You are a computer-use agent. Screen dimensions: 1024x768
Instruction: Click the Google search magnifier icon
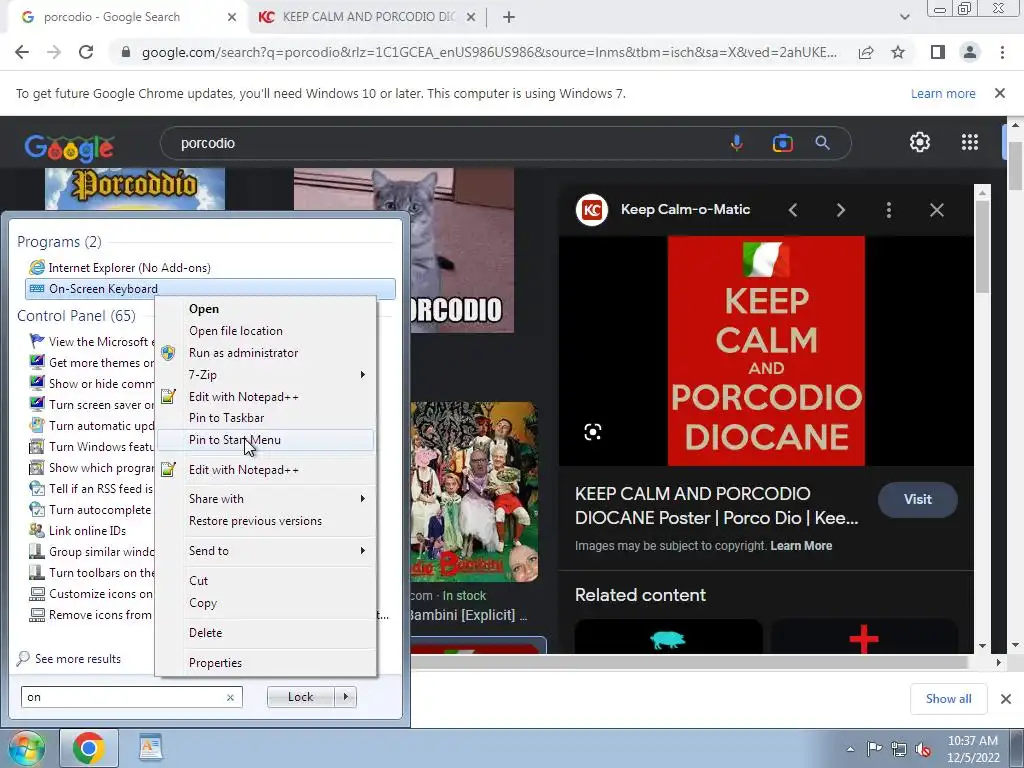click(822, 143)
